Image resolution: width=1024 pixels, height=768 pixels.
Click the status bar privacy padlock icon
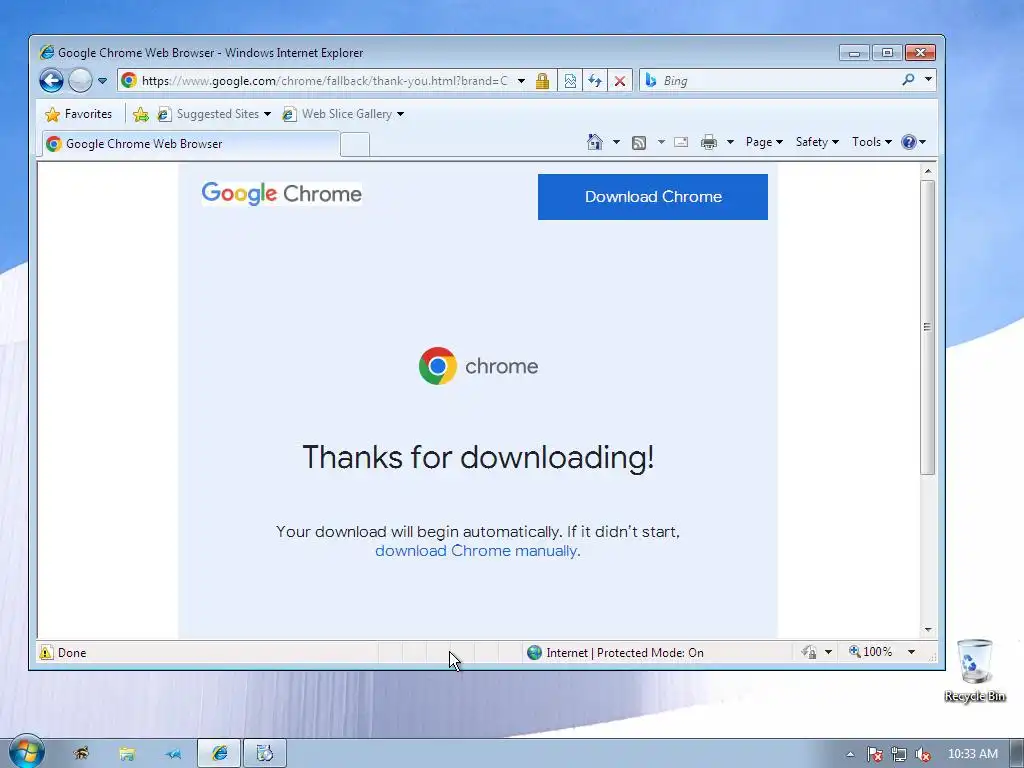coord(809,652)
